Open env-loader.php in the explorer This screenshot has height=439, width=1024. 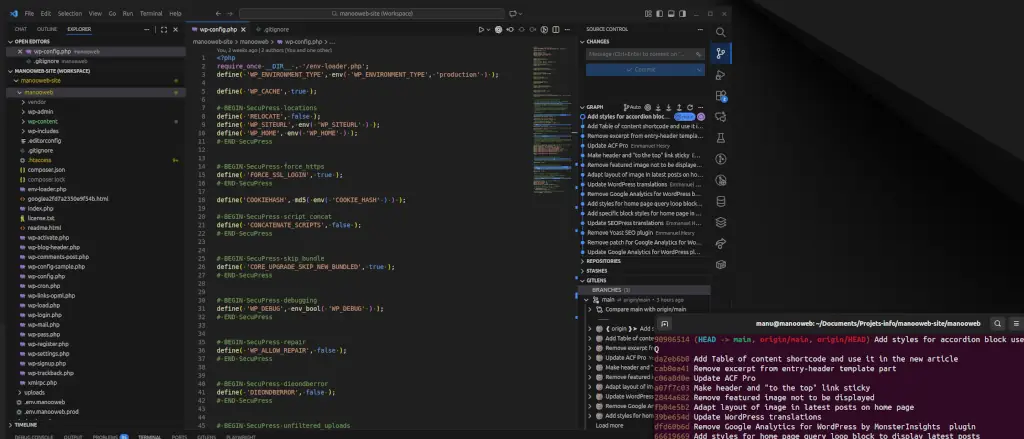pyautogui.click(x=46, y=189)
